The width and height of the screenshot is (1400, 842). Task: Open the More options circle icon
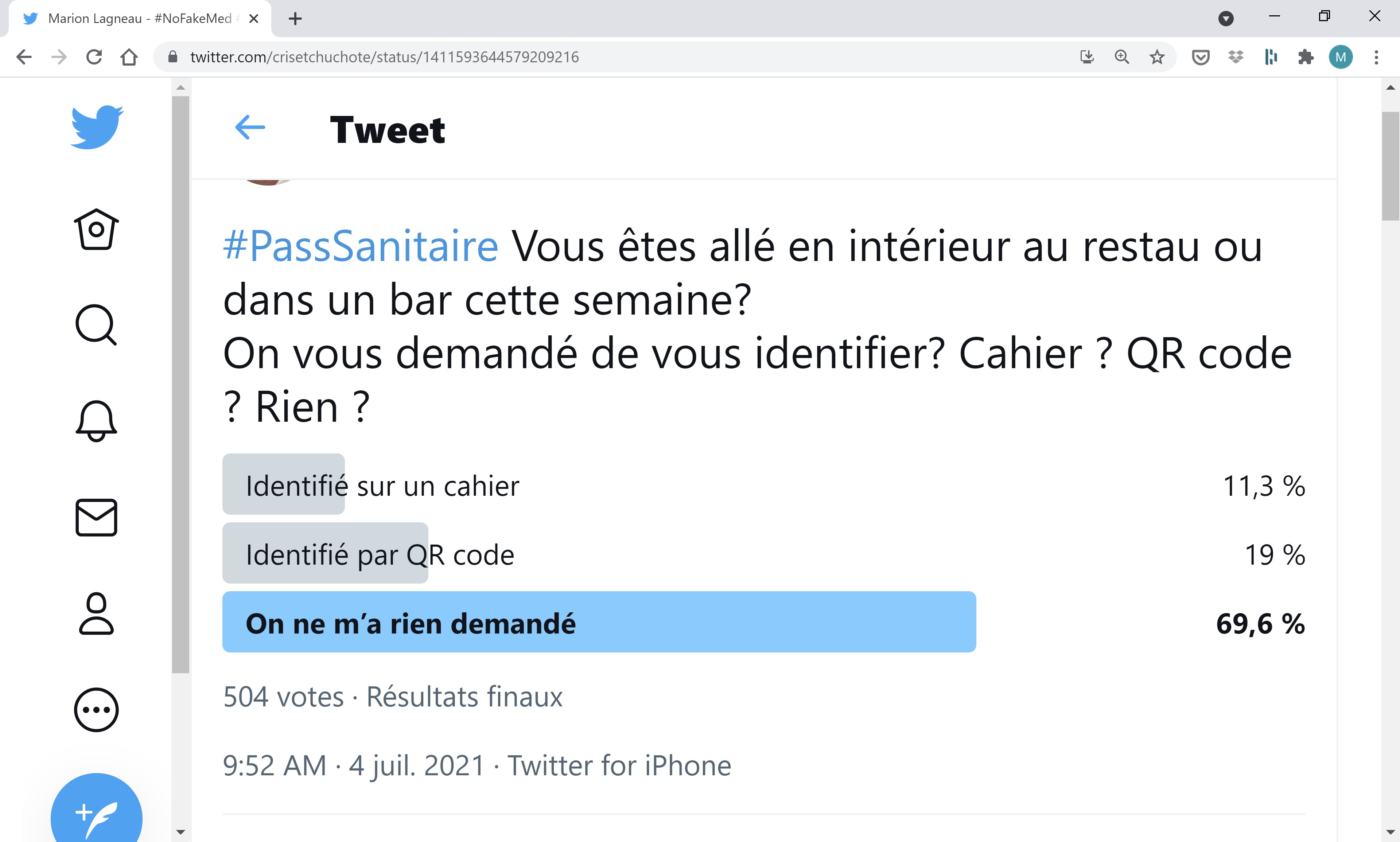97,709
